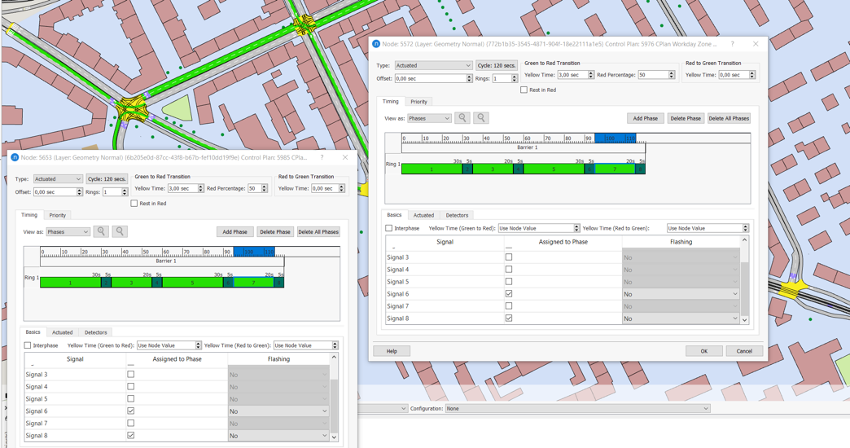Uncheck Signal 6 assigned to phase in Node 5653
Screen dimensions: 850x448
[131, 411]
